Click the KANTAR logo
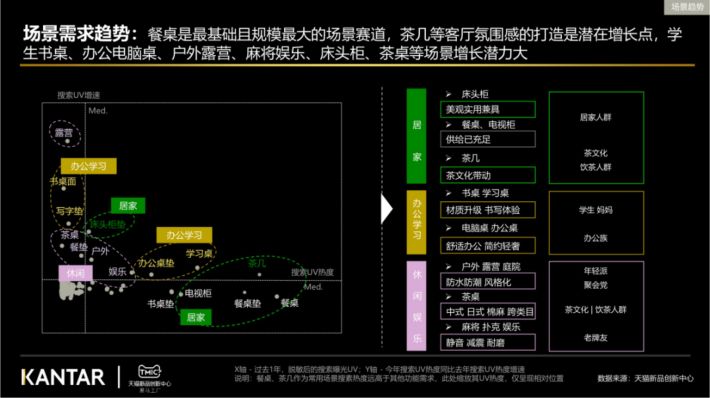 click(x=63, y=377)
